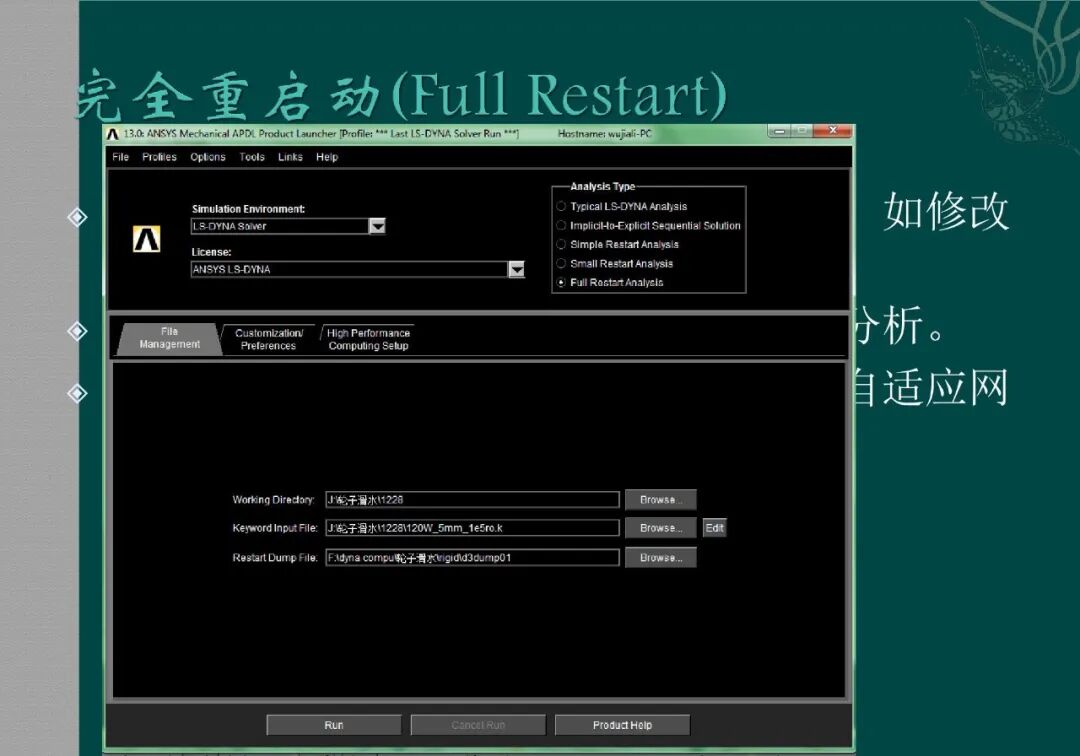Open Product Help
1080x756 pixels.
[x=622, y=725]
